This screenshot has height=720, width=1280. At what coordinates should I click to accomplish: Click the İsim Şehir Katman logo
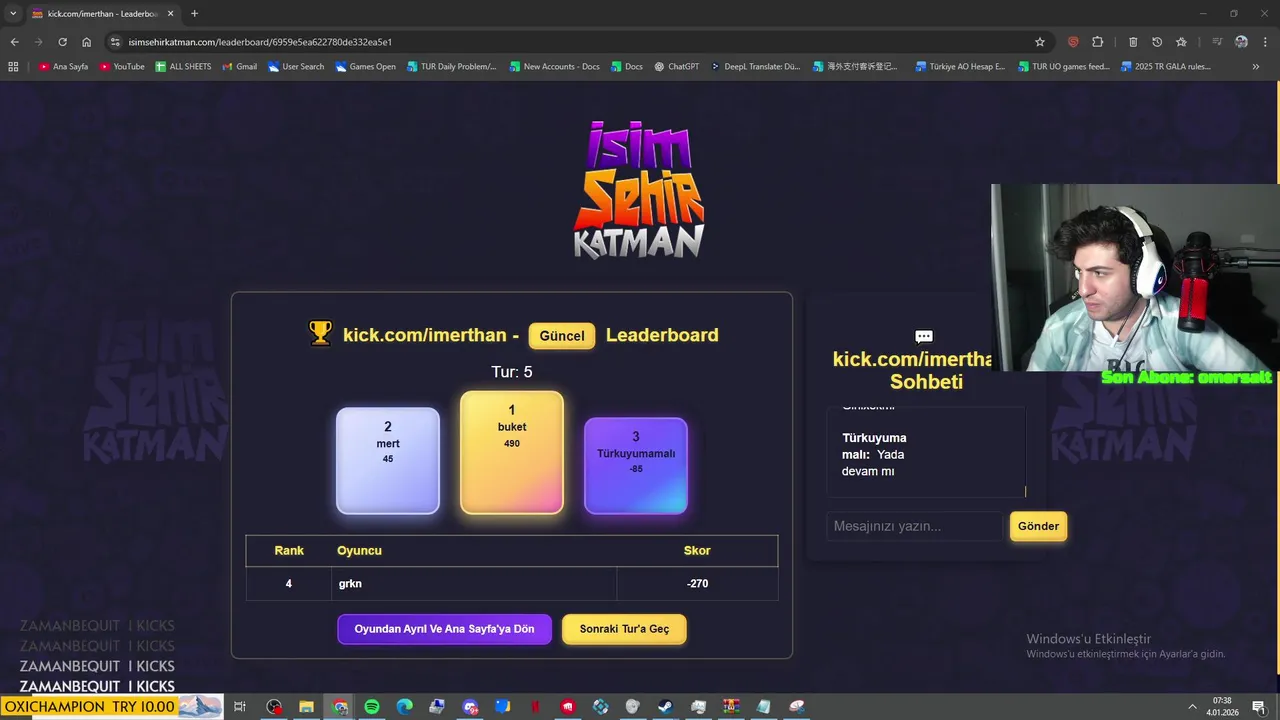click(x=639, y=189)
